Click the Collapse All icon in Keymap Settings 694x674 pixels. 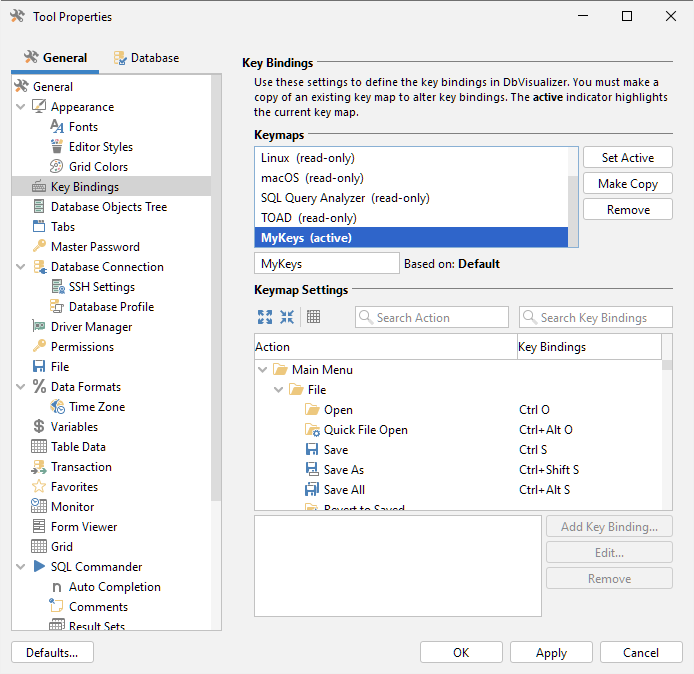287,317
